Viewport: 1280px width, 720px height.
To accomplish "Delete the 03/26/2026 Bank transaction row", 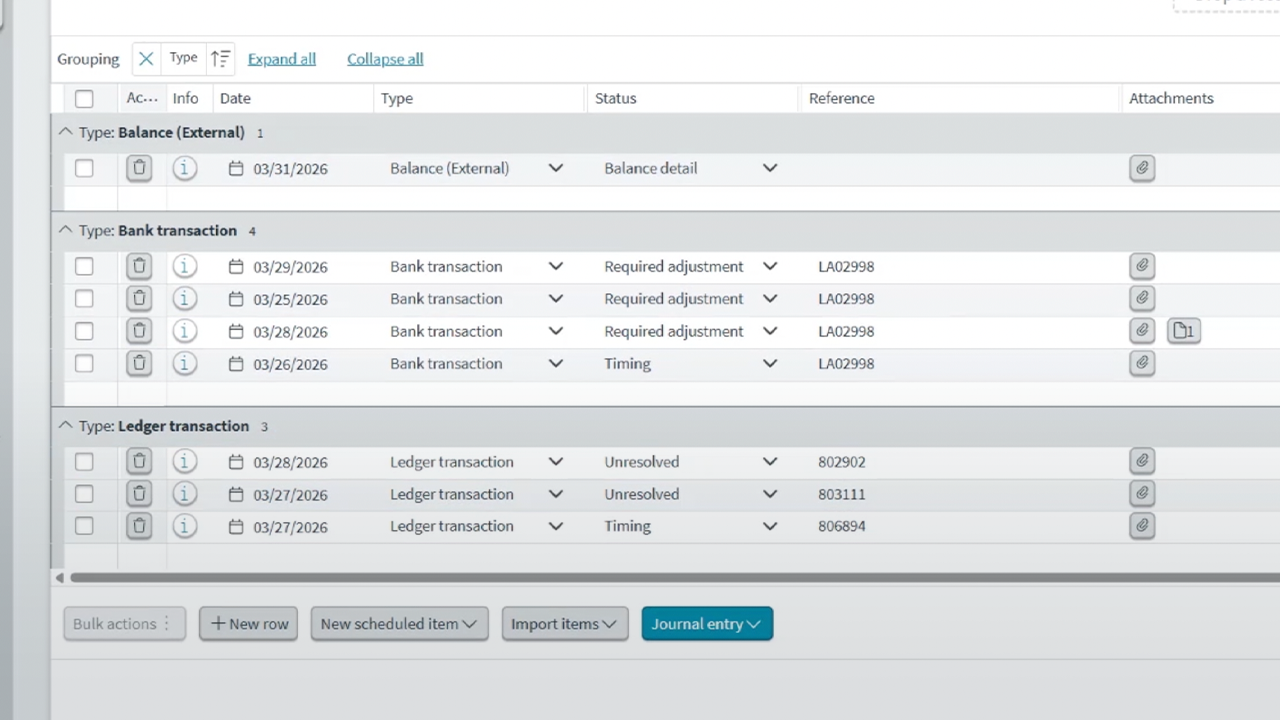I will pos(139,363).
